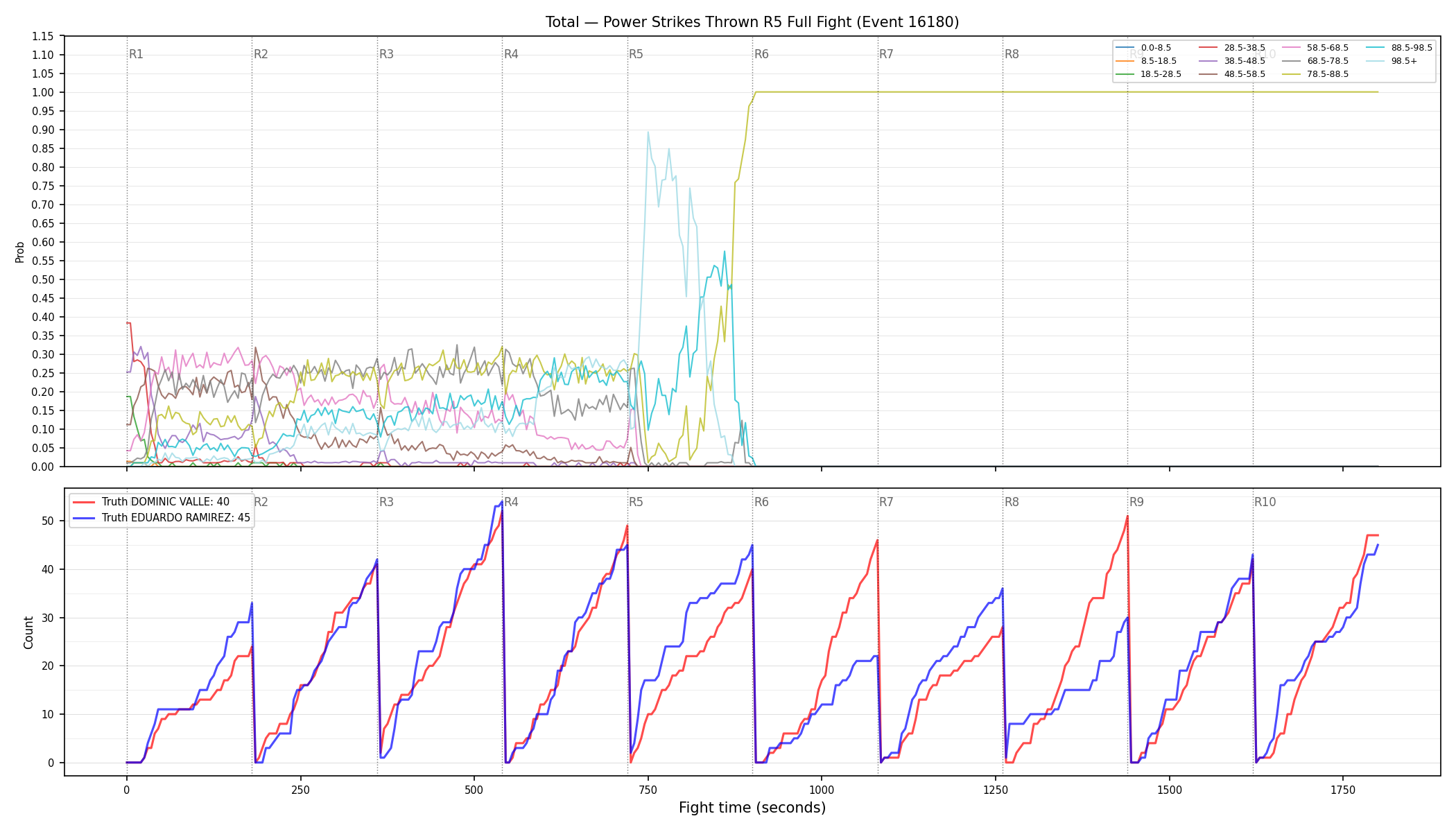Select the 0.85 probability tick label
This screenshot has height=832, width=1456.
click(43, 148)
